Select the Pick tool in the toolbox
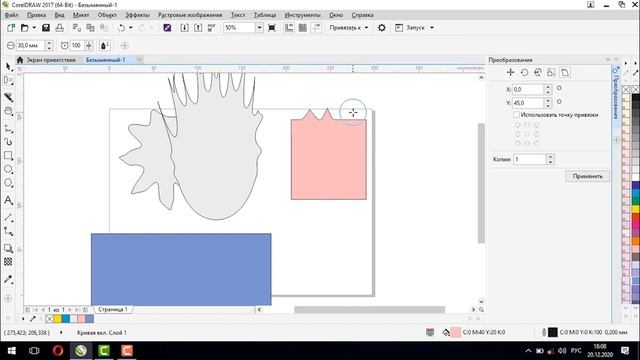The height and width of the screenshot is (360, 640). pos(9,67)
